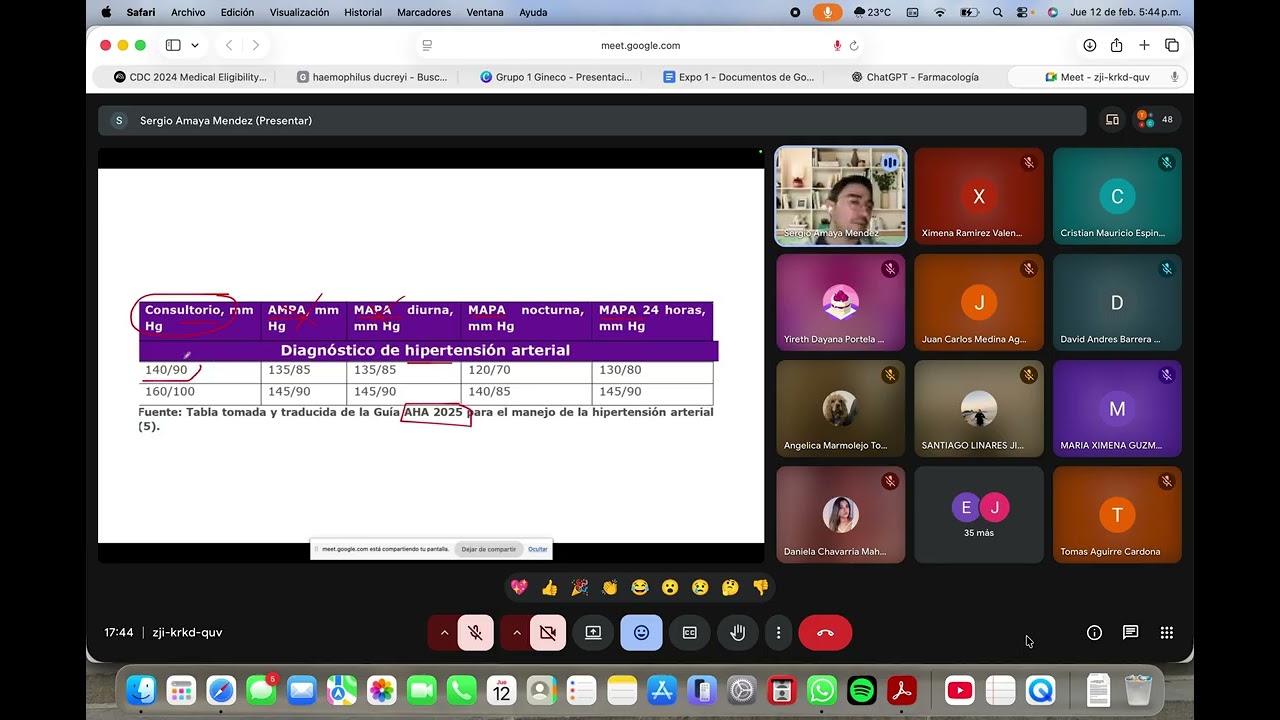Select Sergio Amaya Mendez's video tile
The image size is (1280, 720).
click(841, 196)
